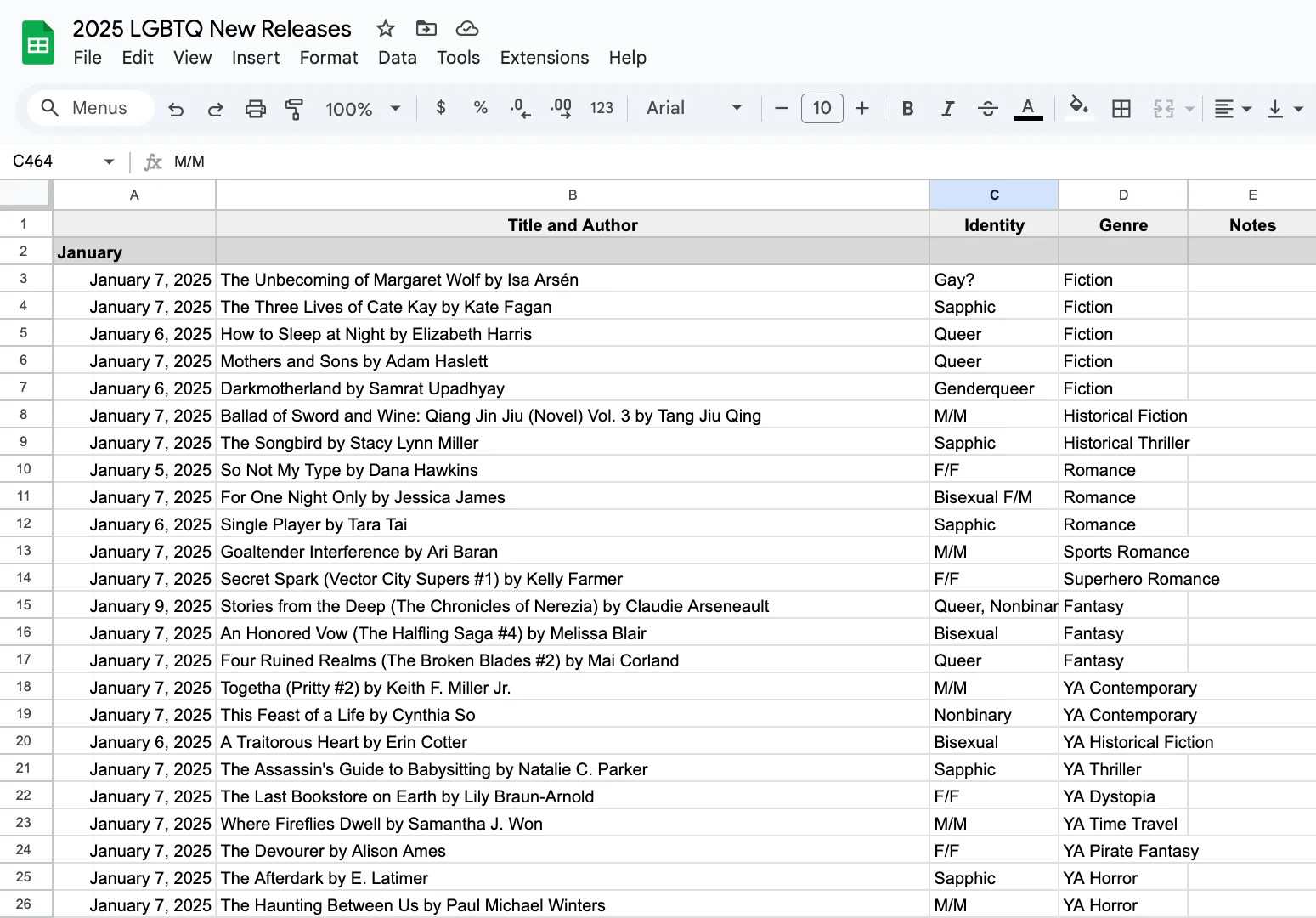1316x918 pixels.
Task: Click the 'Notes' header cell
Action: (1252, 225)
